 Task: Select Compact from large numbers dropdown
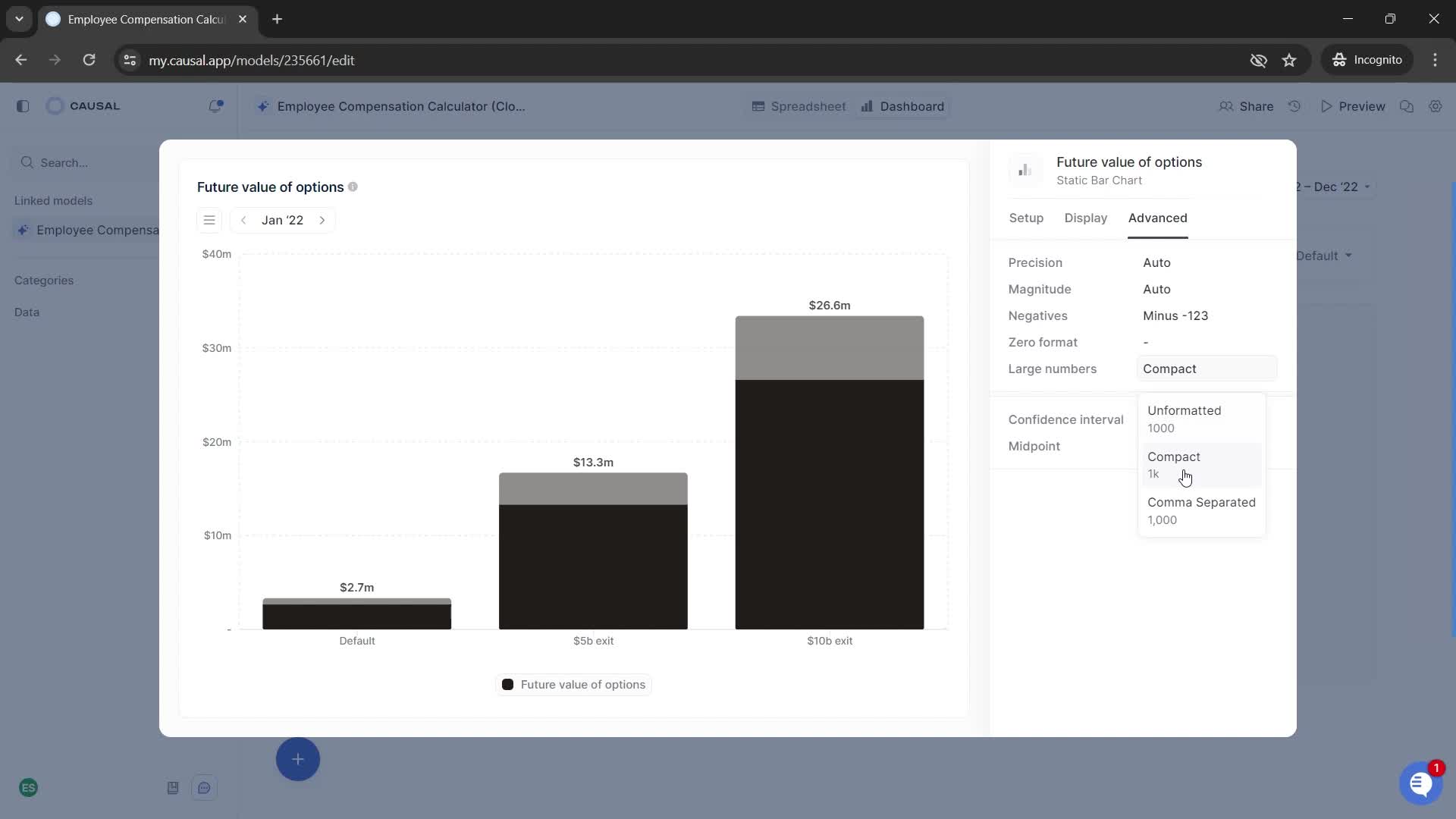pyautogui.click(x=1175, y=456)
